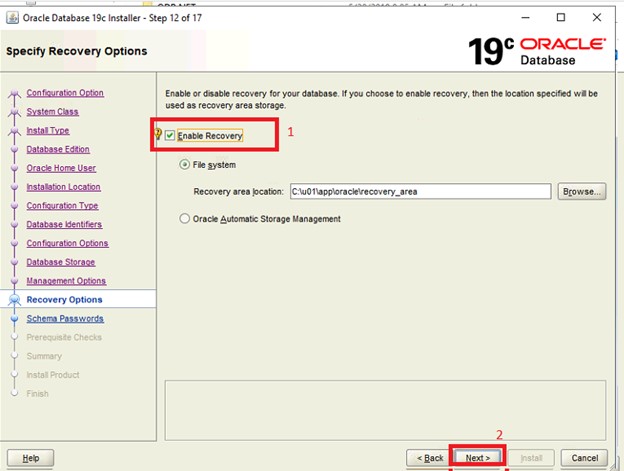624x471 pixels.
Task: Open the Schema Passwords step link
Action: [65, 318]
